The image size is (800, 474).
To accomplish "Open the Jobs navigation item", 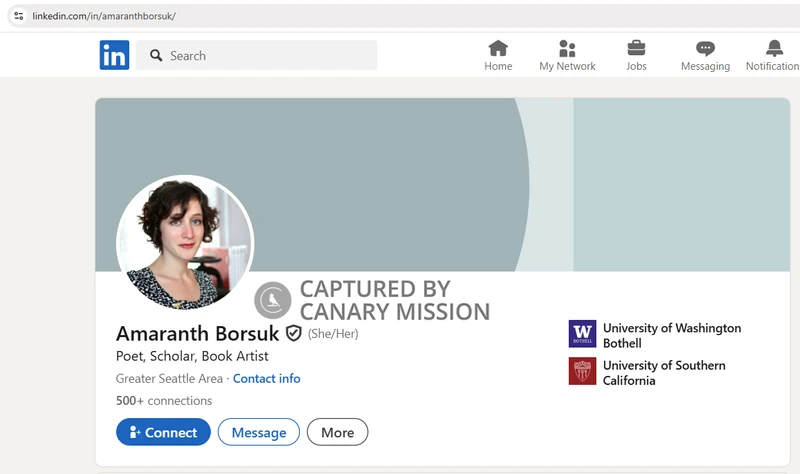I will 636,56.
